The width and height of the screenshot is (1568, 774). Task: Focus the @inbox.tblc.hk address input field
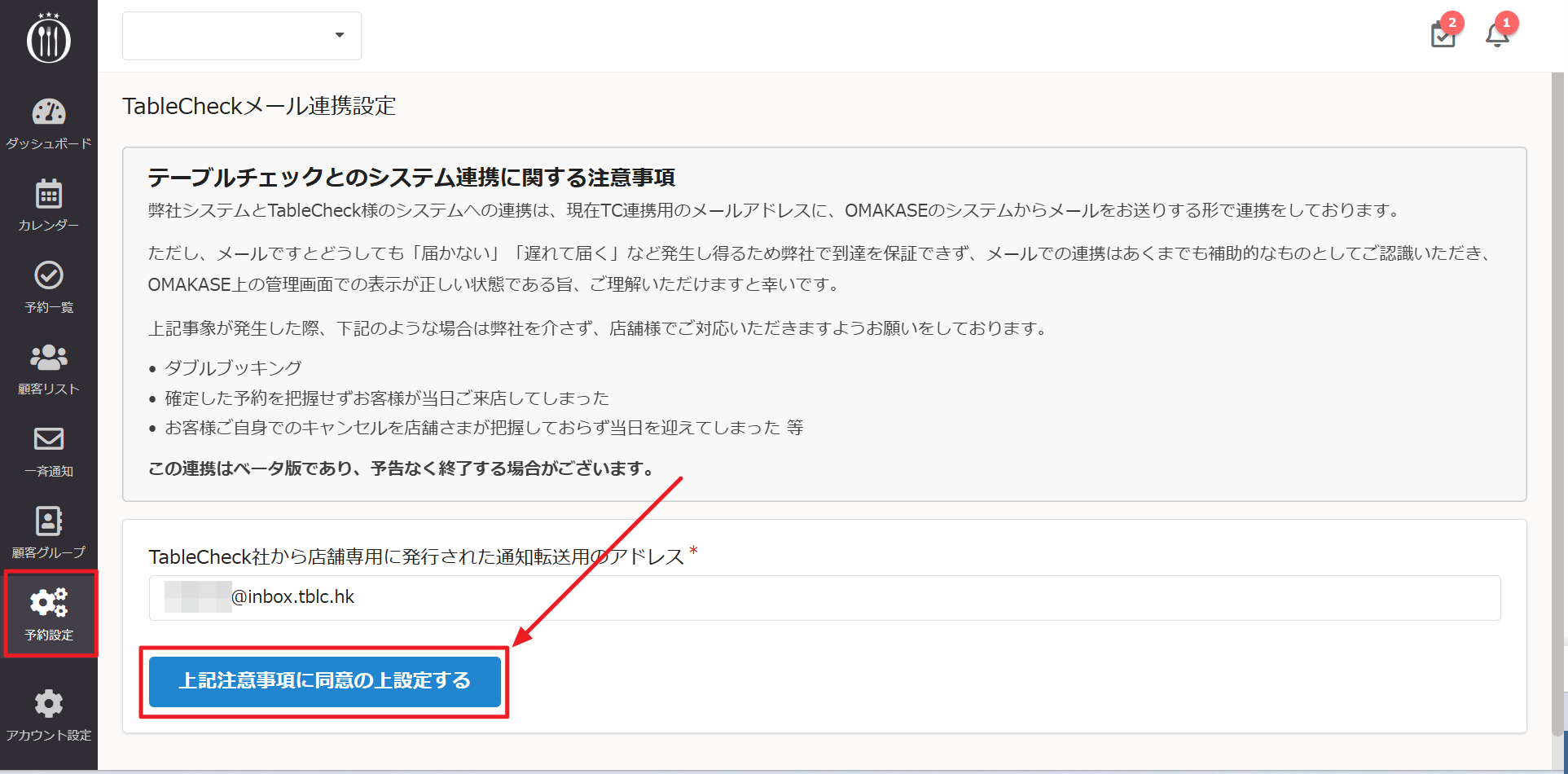pyautogui.click(x=824, y=598)
